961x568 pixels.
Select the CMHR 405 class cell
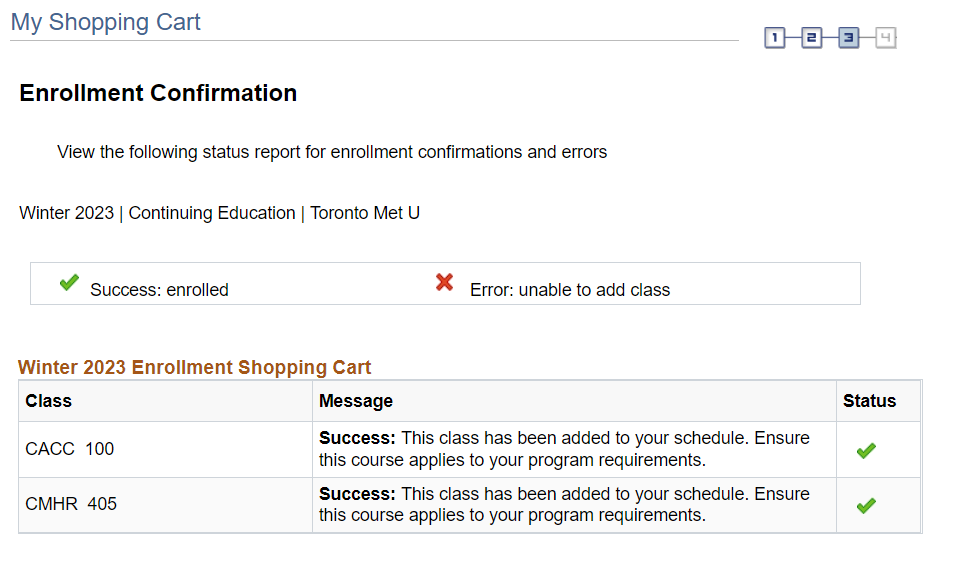[71, 504]
